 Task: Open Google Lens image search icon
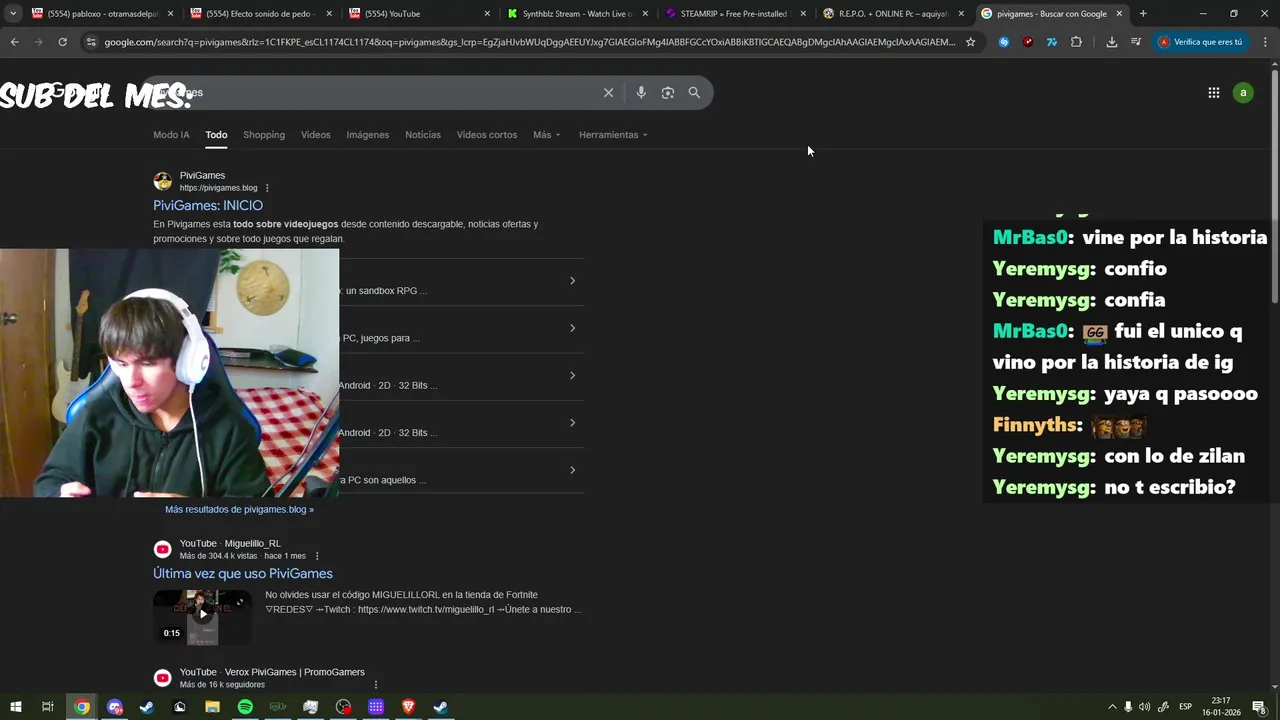pyautogui.click(x=667, y=92)
